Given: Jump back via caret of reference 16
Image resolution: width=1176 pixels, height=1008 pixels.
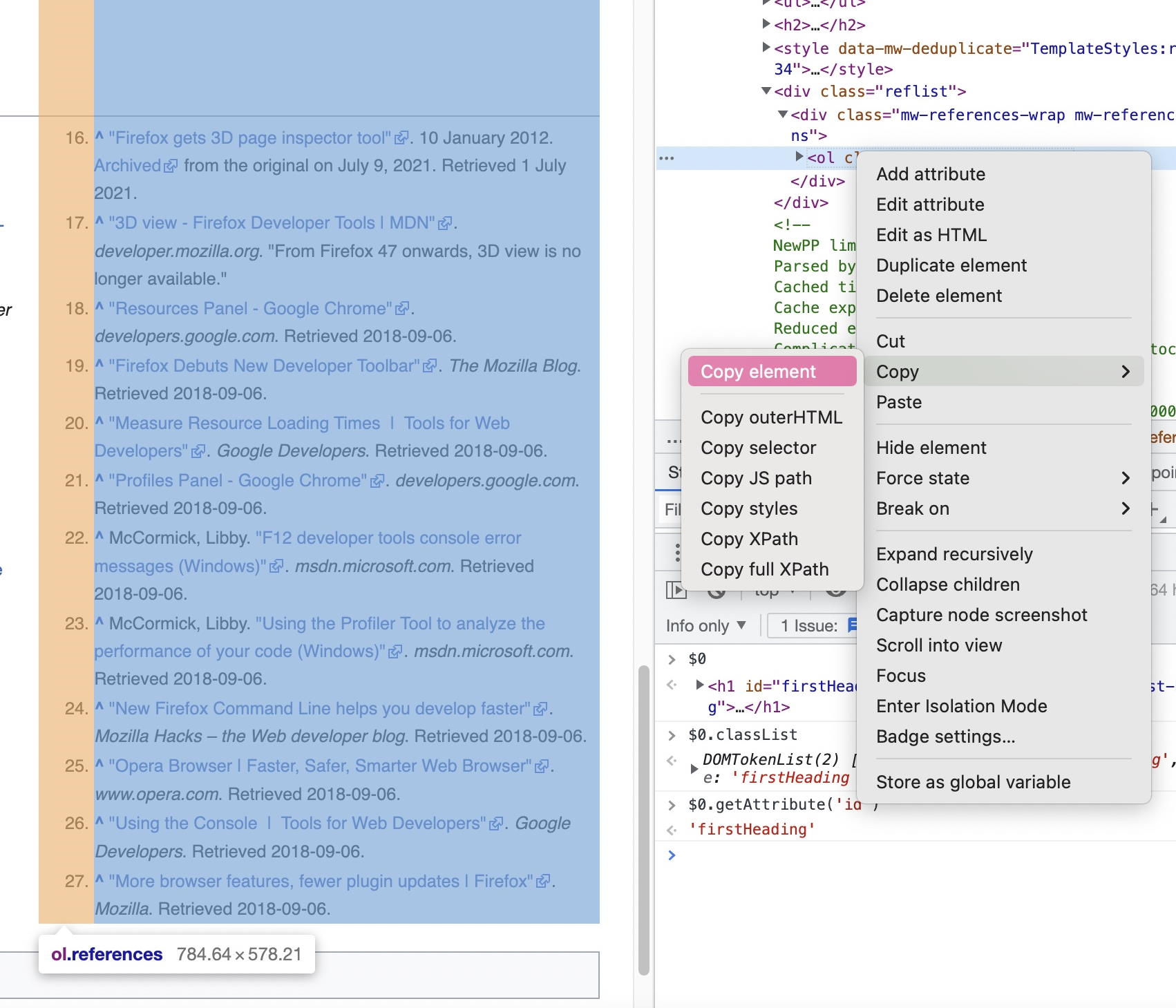Looking at the screenshot, I should click(x=99, y=137).
